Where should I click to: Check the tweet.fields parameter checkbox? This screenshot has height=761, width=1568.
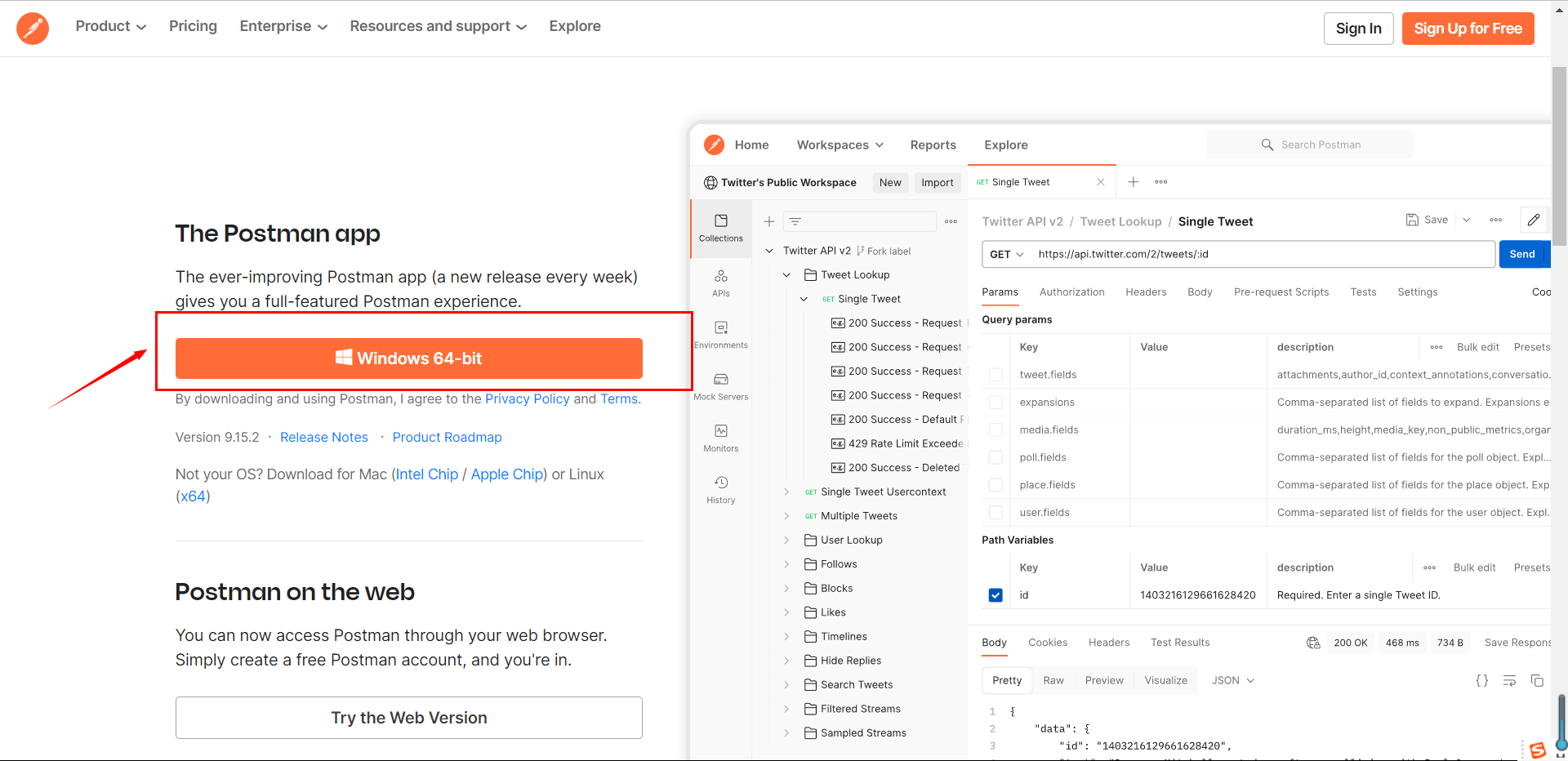[x=996, y=375]
